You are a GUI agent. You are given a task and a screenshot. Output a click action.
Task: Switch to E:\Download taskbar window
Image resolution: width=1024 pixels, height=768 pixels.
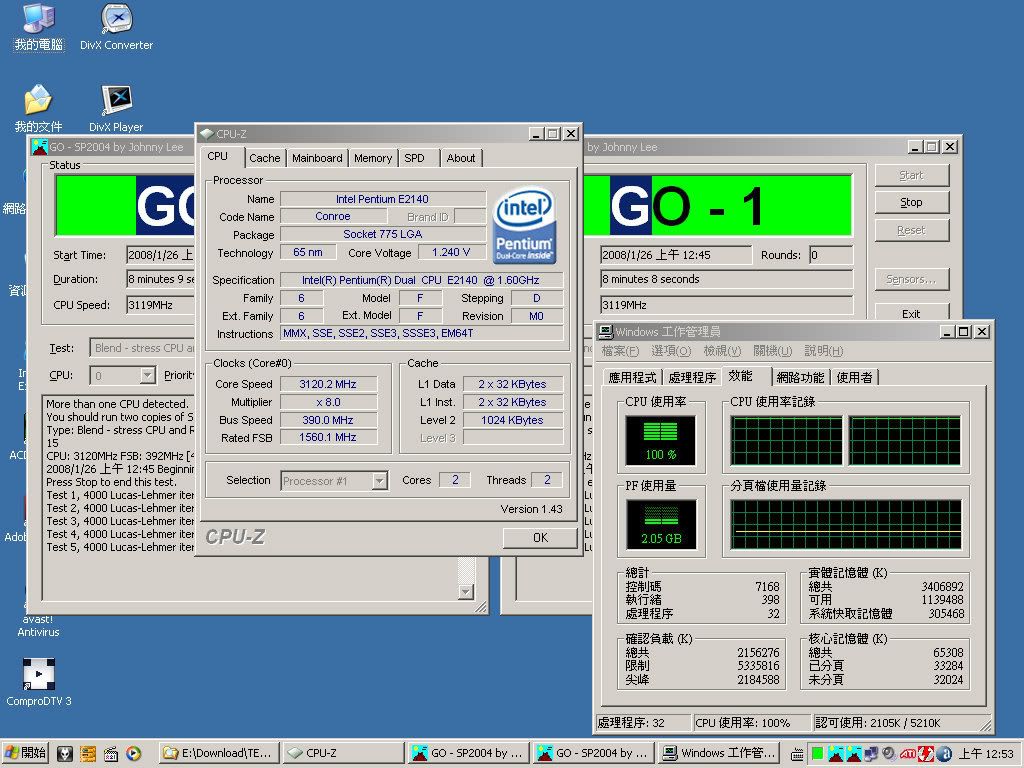click(x=220, y=753)
